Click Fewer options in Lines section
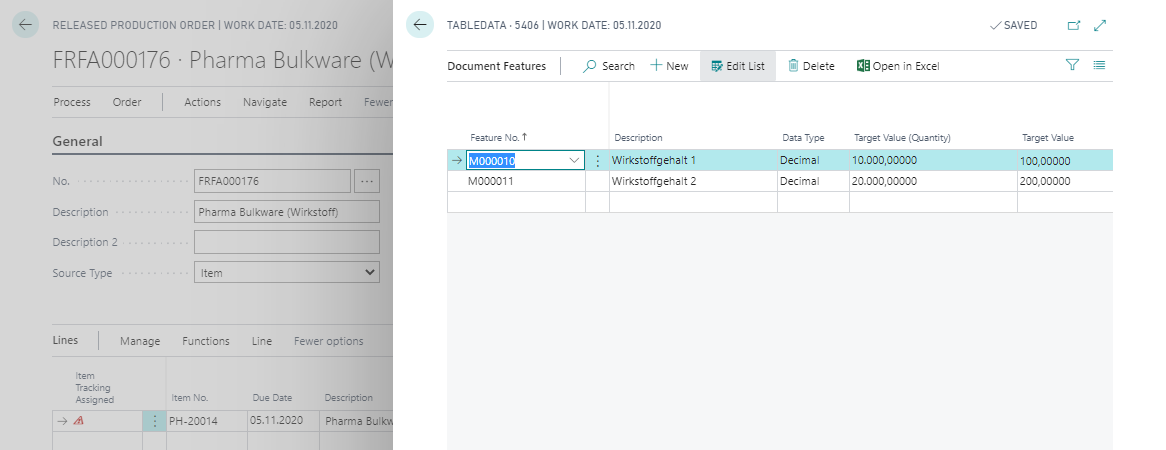The image size is (1166, 450). (329, 341)
